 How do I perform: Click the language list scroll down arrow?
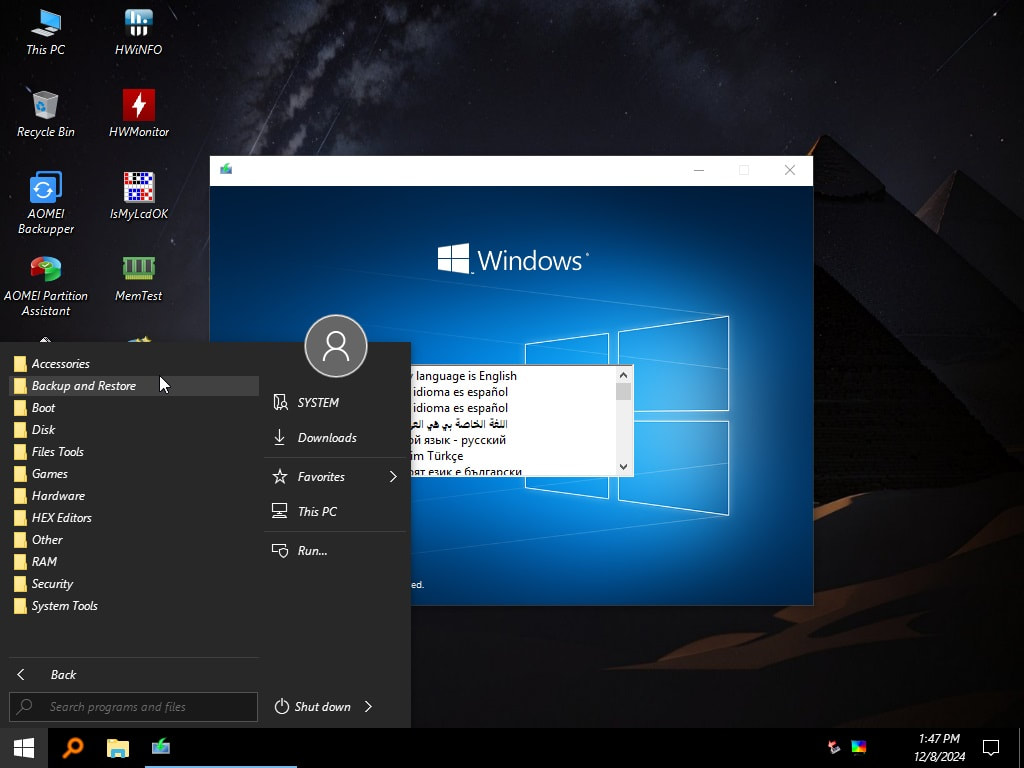(623, 467)
